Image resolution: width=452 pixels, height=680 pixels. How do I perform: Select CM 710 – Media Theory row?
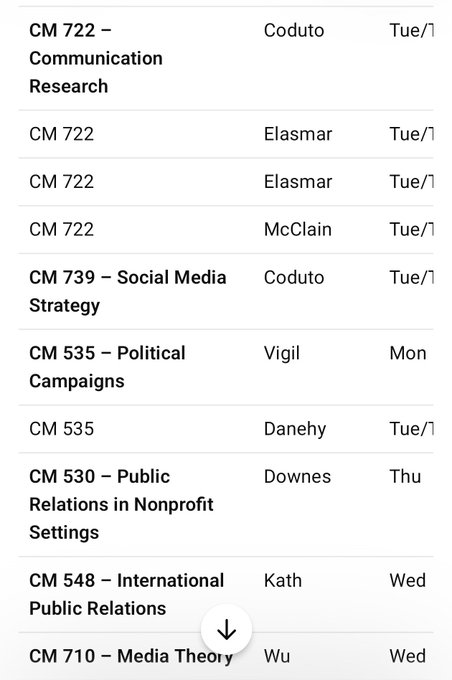tap(226, 656)
